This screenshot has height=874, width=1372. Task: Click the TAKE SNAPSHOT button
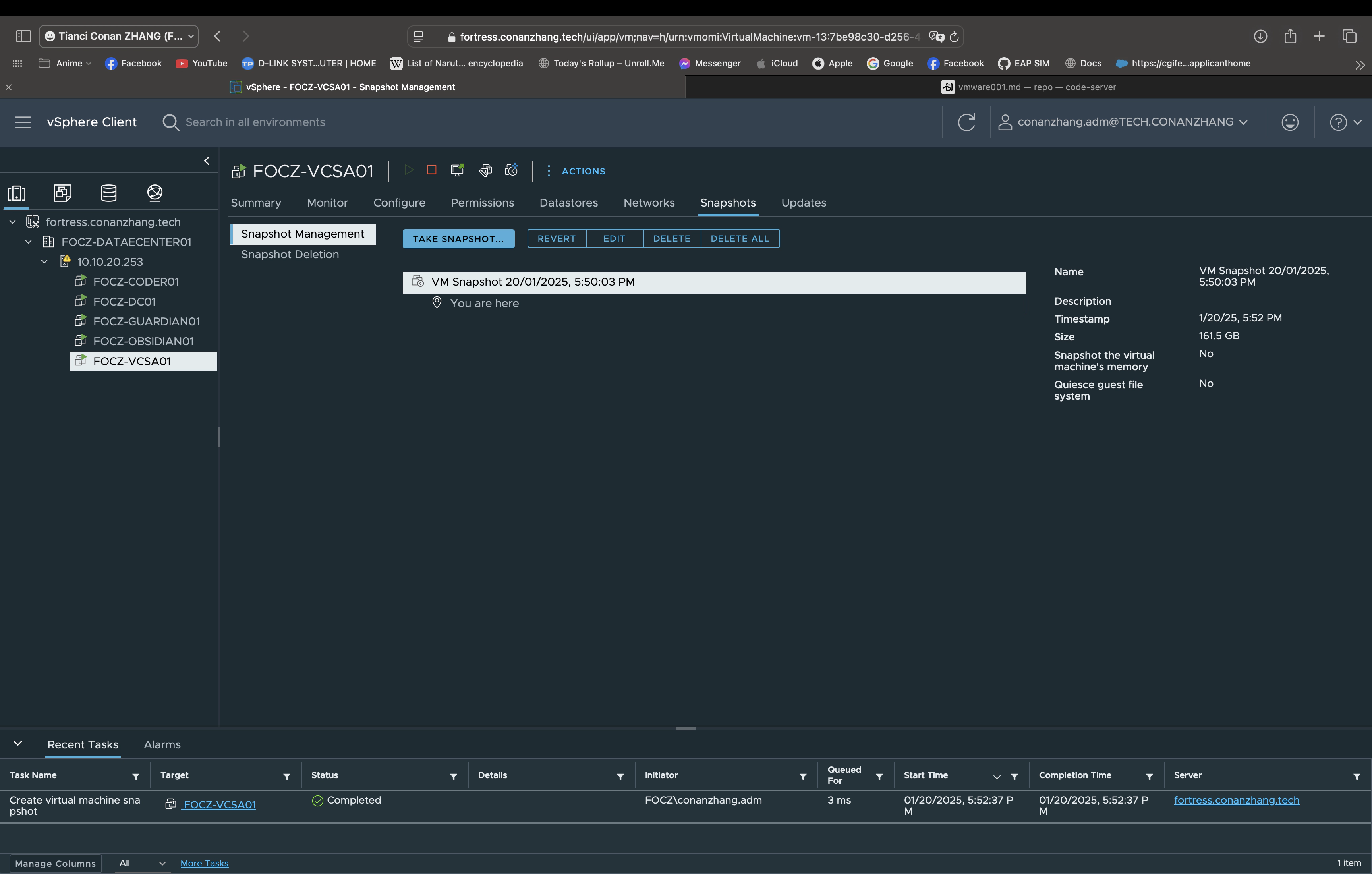pos(458,238)
